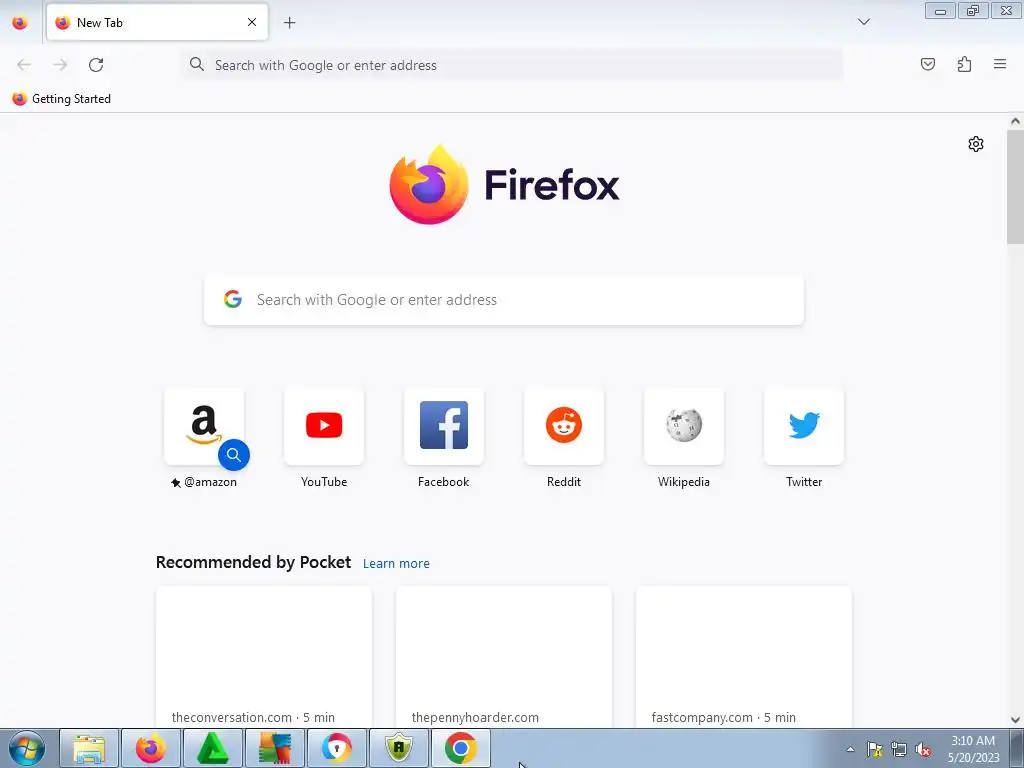Screen dimensions: 1024x768
Task: Open the thepennyhoarder.com Pocket story card
Action: (504, 656)
